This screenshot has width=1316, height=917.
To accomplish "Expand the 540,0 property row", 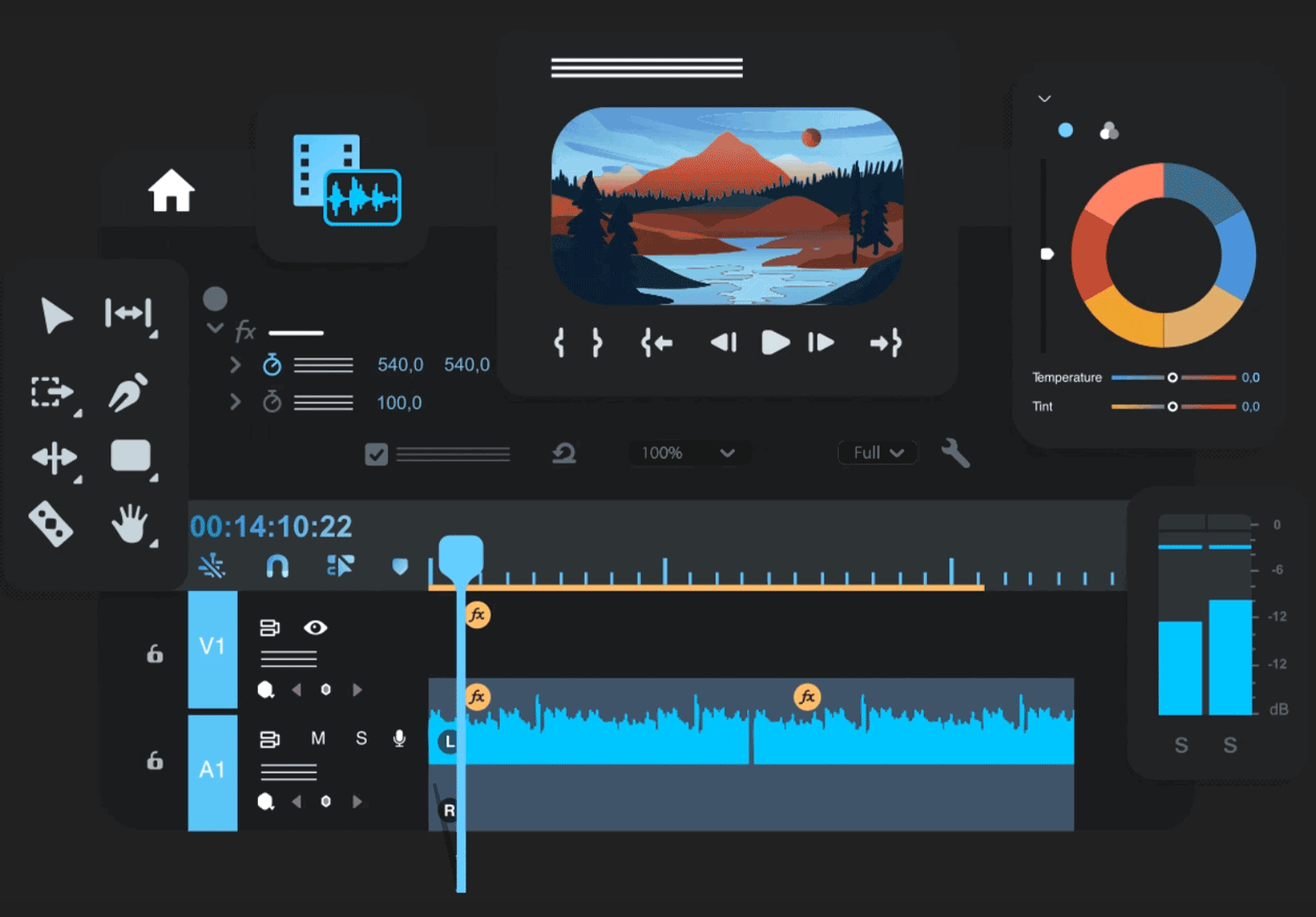I will (x=235, y=365).
